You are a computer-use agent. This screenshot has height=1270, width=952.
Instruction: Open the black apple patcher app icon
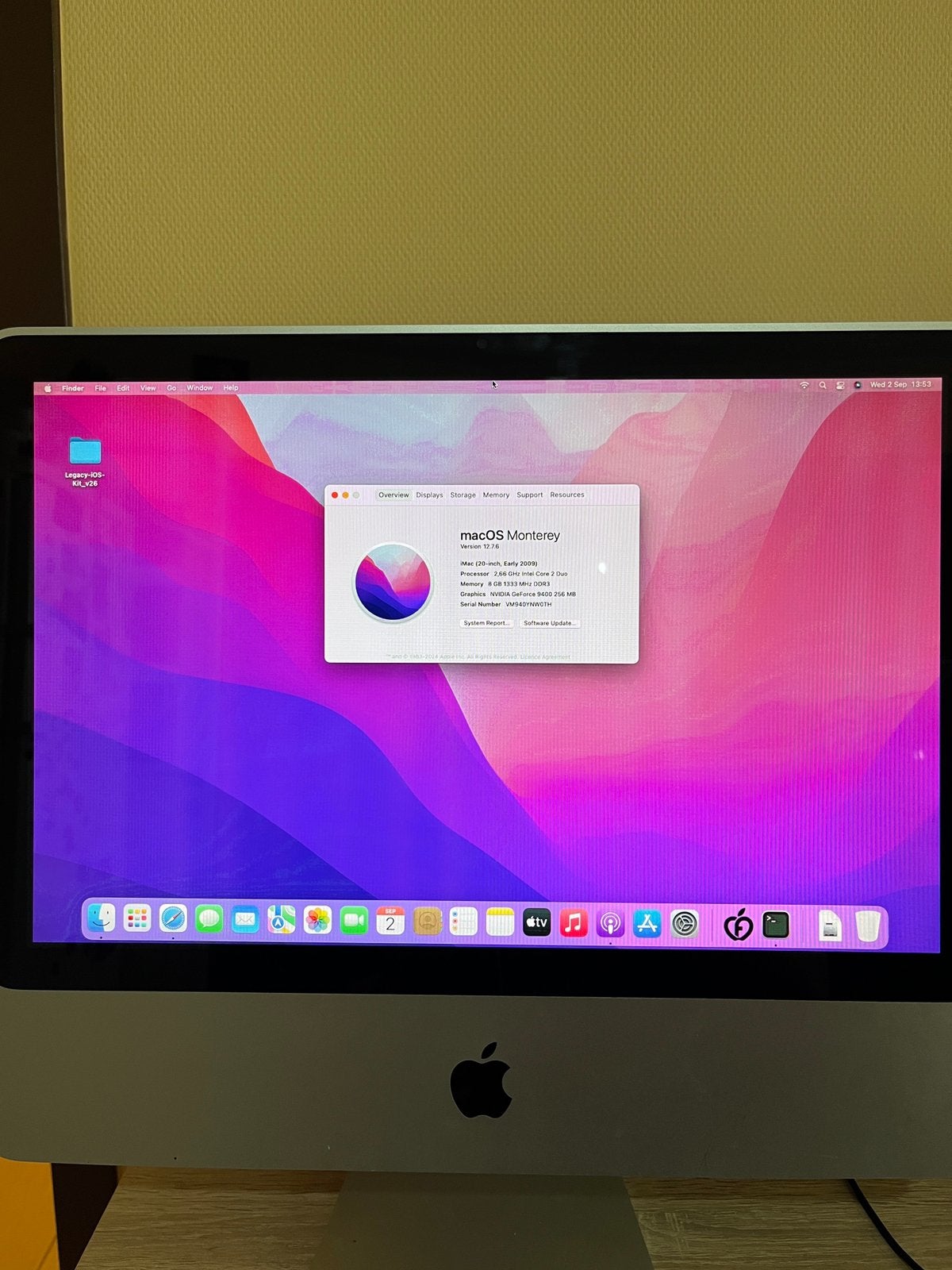(x=738, y=925)
